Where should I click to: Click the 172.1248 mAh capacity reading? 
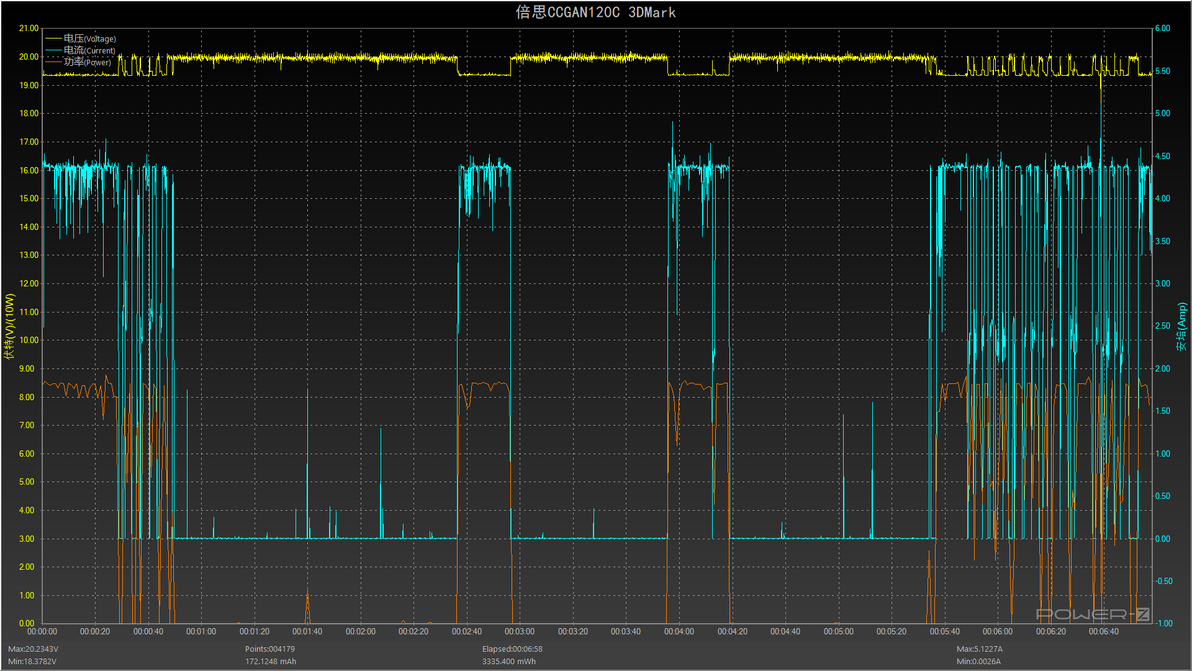[x=271, y=661]
